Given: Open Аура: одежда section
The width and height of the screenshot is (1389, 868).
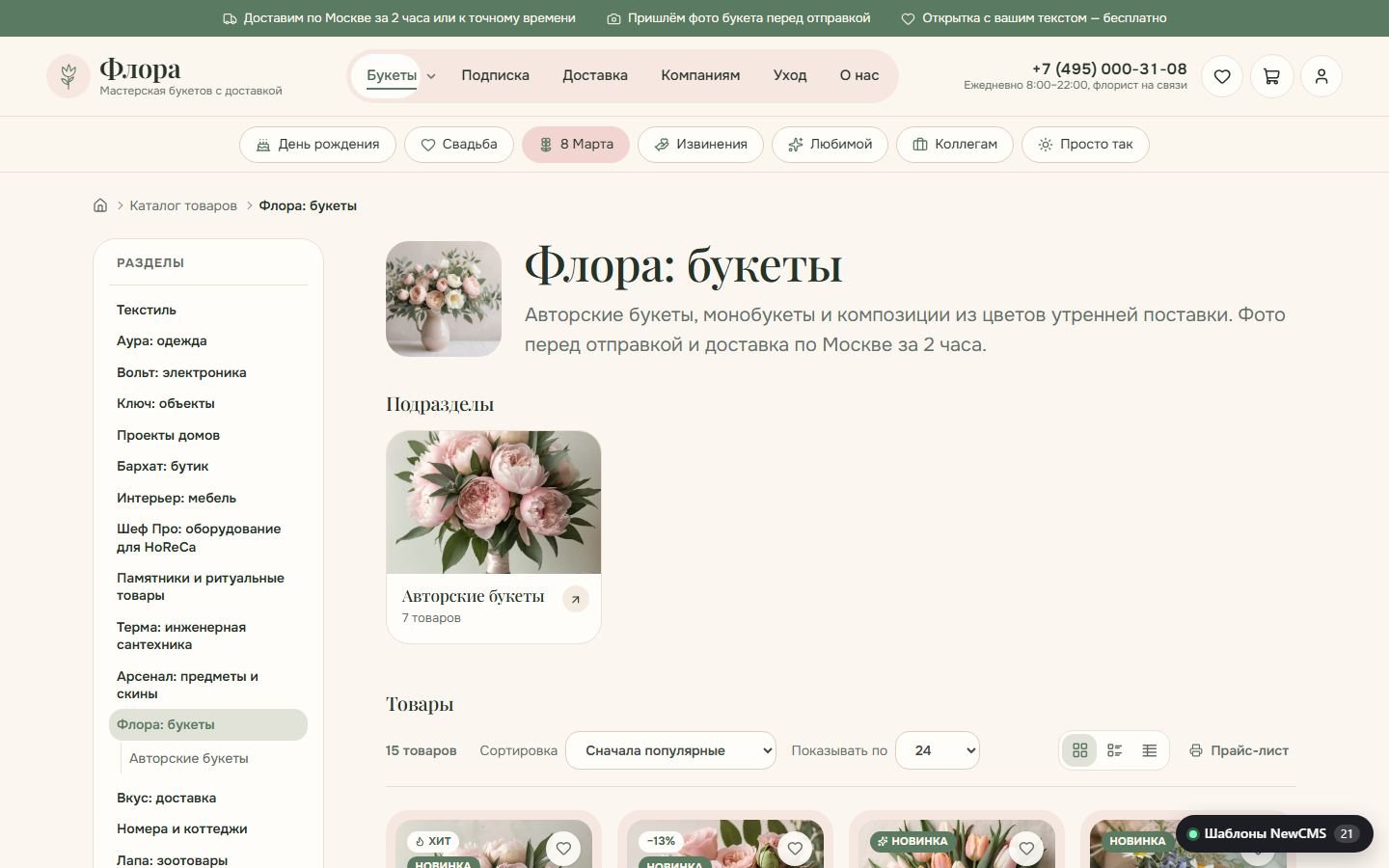Looking at the screenshot, I should coord(208,340).
